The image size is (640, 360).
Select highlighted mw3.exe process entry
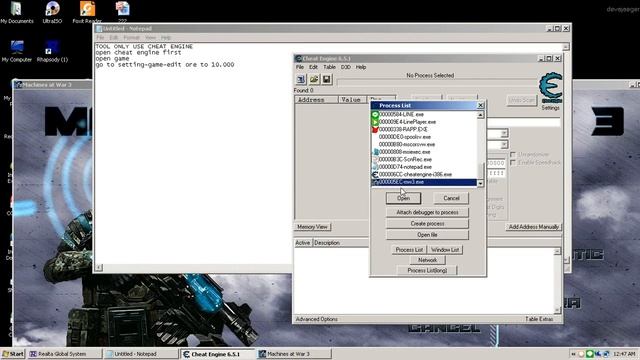click(424, 182)
